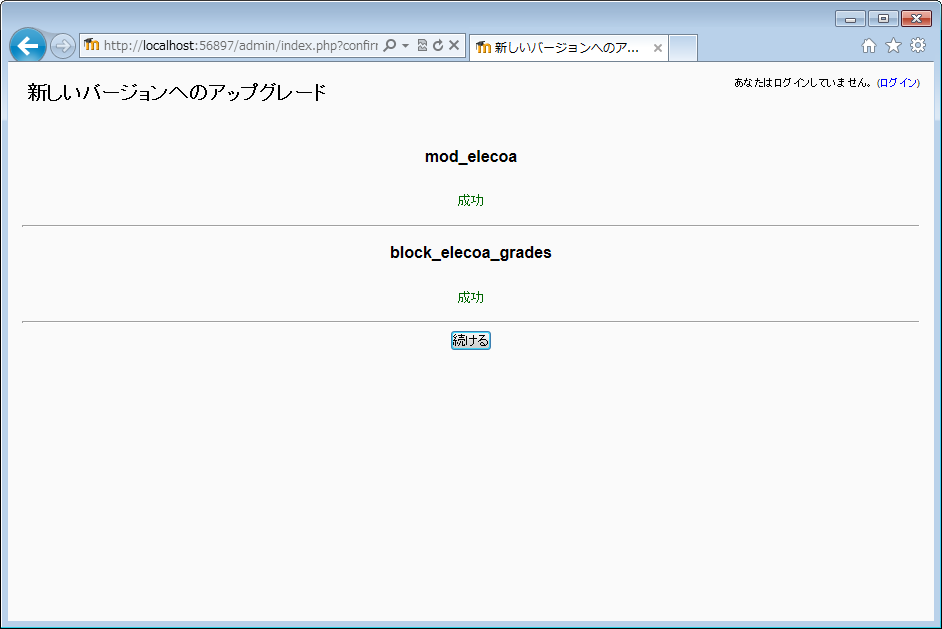The image size is (942, 629).
Task: Open the Tools gear icon
Action: click(x=917, y=46)
